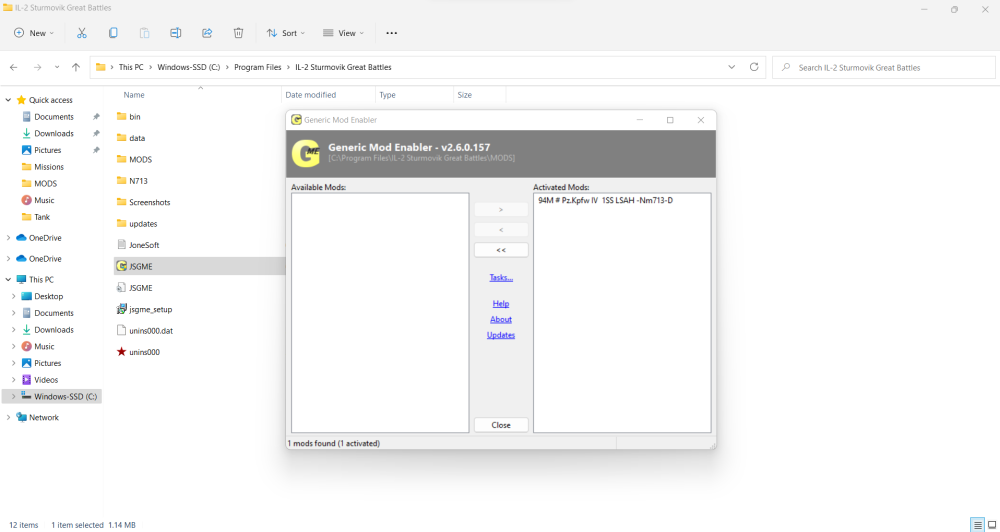Refresh the current folder view
Viewport: 1000px width, 532px height.
754,67
